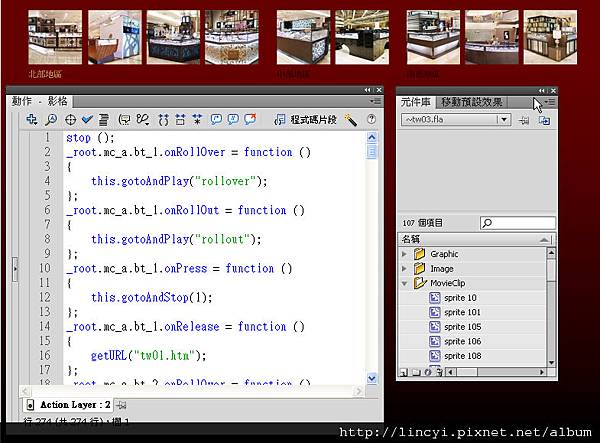Click the 北部地區 region label
Image resolution: width=600 pixels, height=443 pixels.
45,74
